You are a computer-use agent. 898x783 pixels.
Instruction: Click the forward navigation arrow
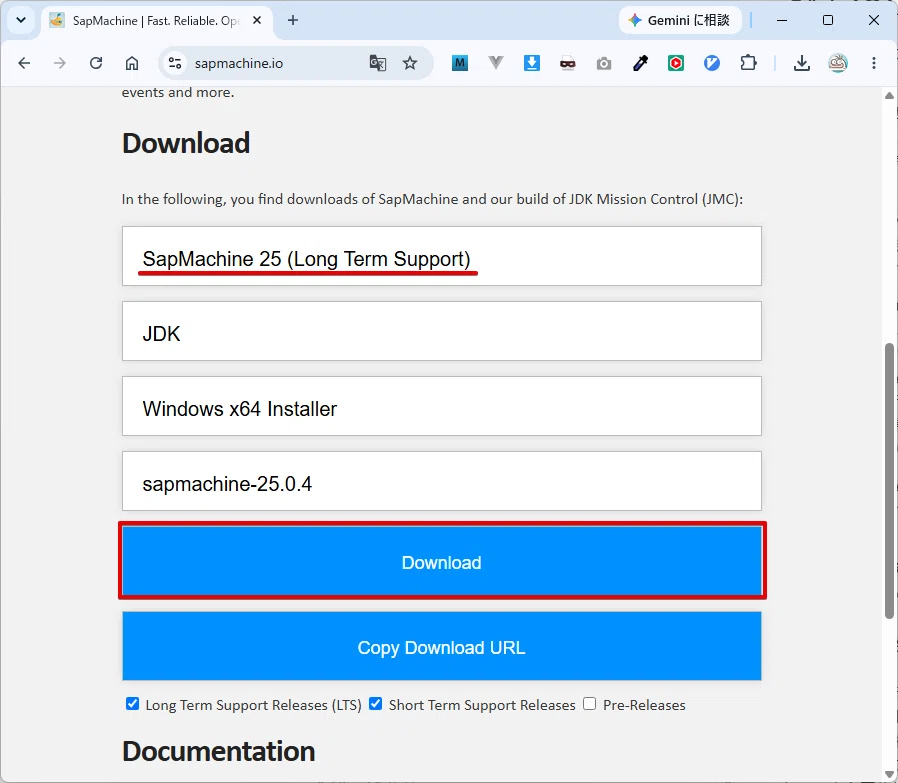point(60,63)
